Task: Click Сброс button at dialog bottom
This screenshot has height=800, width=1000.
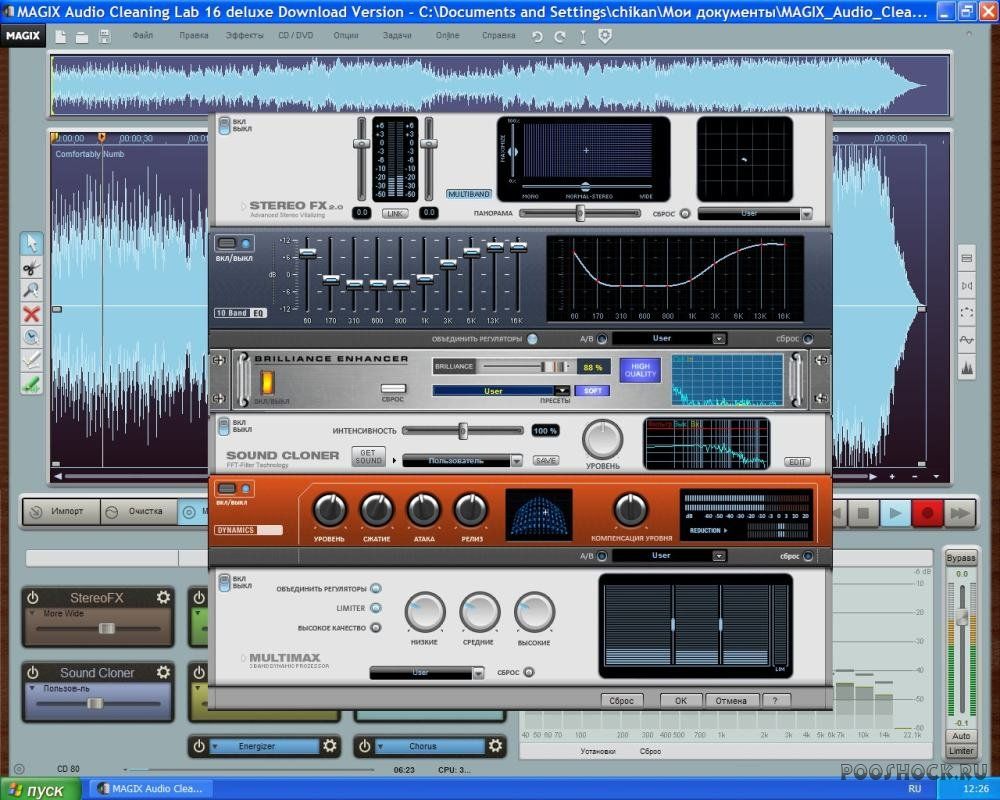Action: tap(621, 700)
